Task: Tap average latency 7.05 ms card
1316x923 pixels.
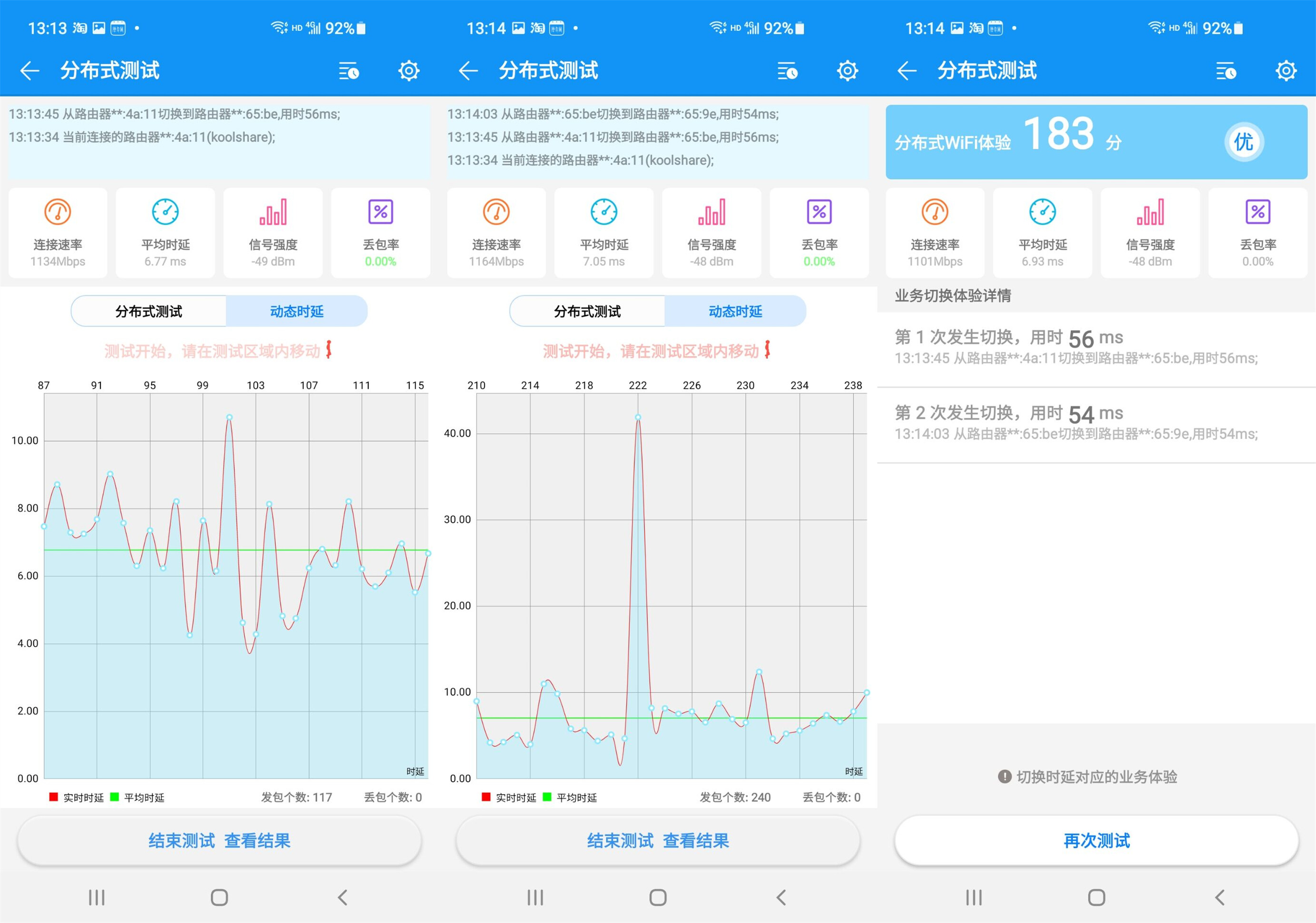Action: click(x=604, y=233)
